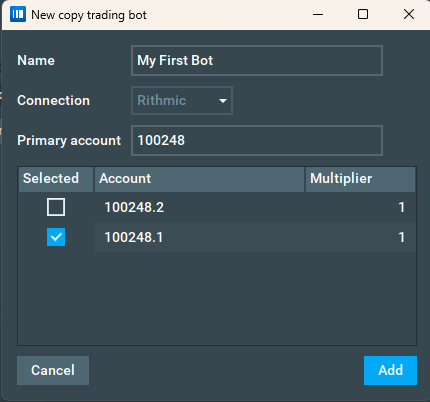Focus the Name field containing My First Bot
430x402 pixels.
pyautogui.click(x=257, y=61)
